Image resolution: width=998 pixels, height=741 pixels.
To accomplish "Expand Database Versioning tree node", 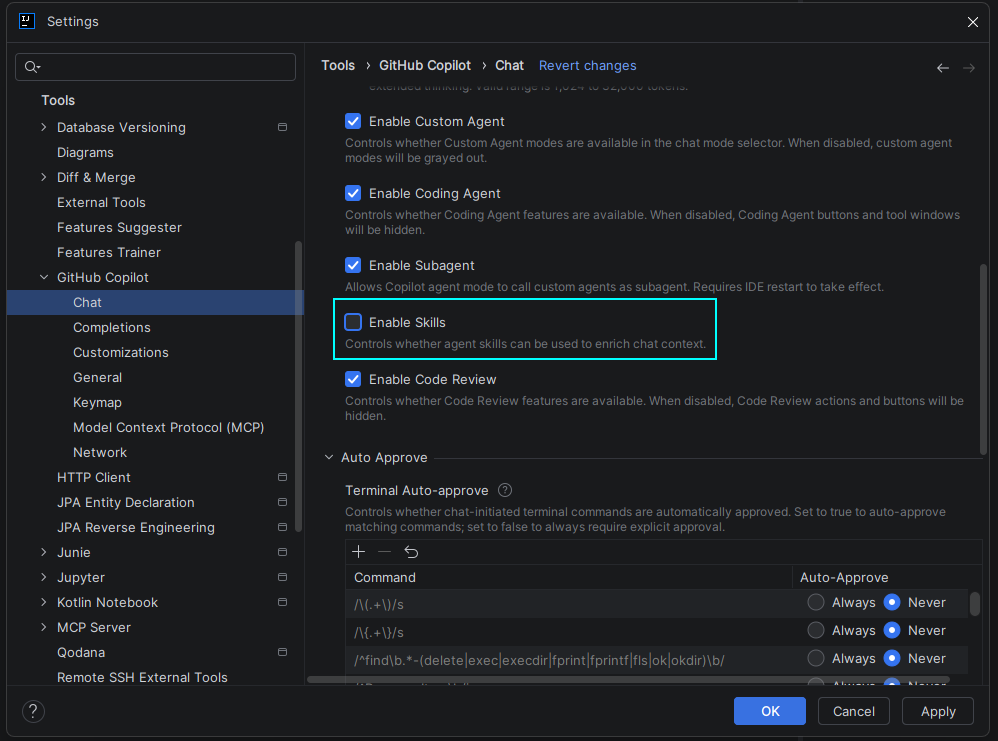I will click(43, 127).
